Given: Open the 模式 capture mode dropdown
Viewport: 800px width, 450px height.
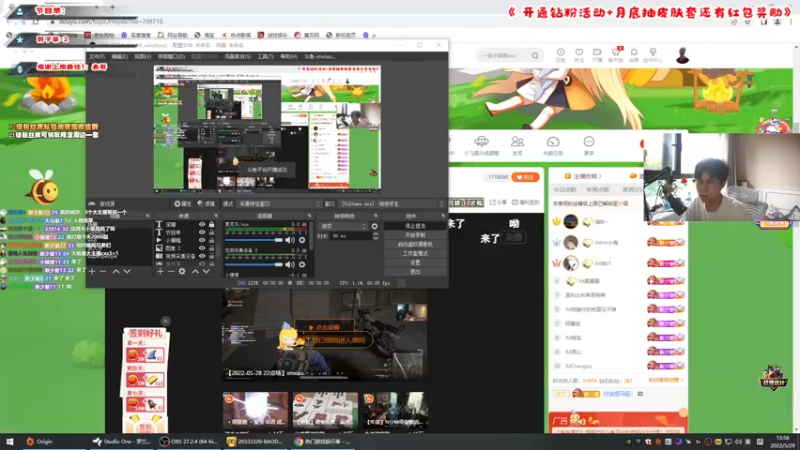Looking at the screenshot, I should 279,204.
